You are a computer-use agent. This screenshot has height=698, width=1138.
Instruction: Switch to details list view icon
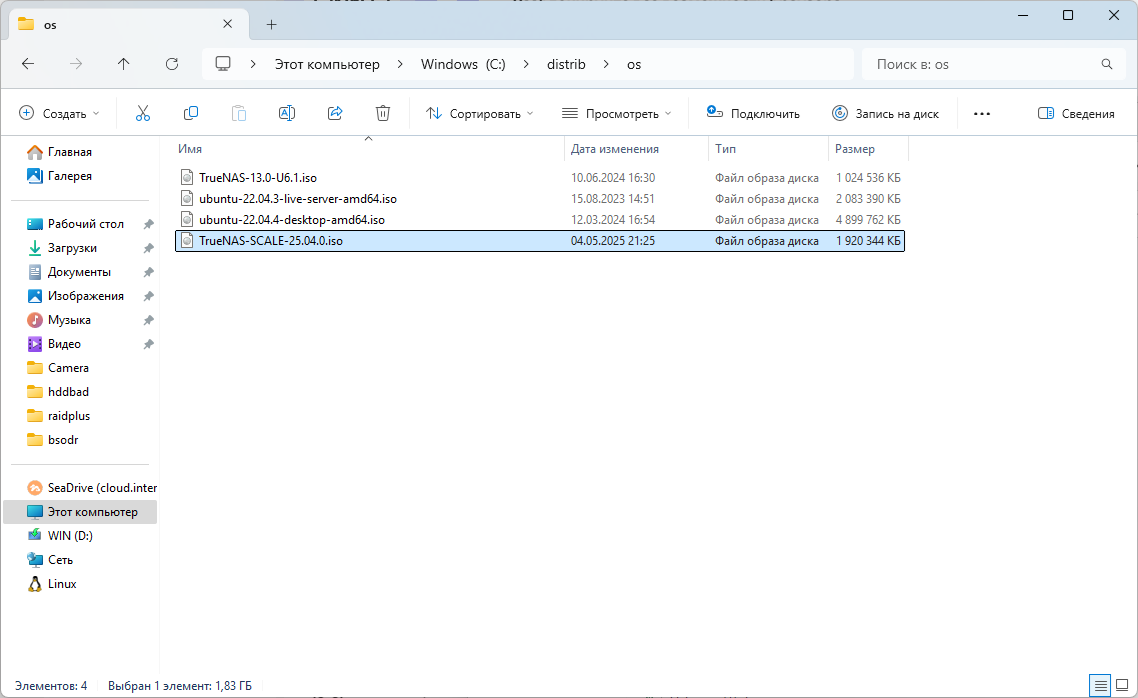[x=1100, y=685]
